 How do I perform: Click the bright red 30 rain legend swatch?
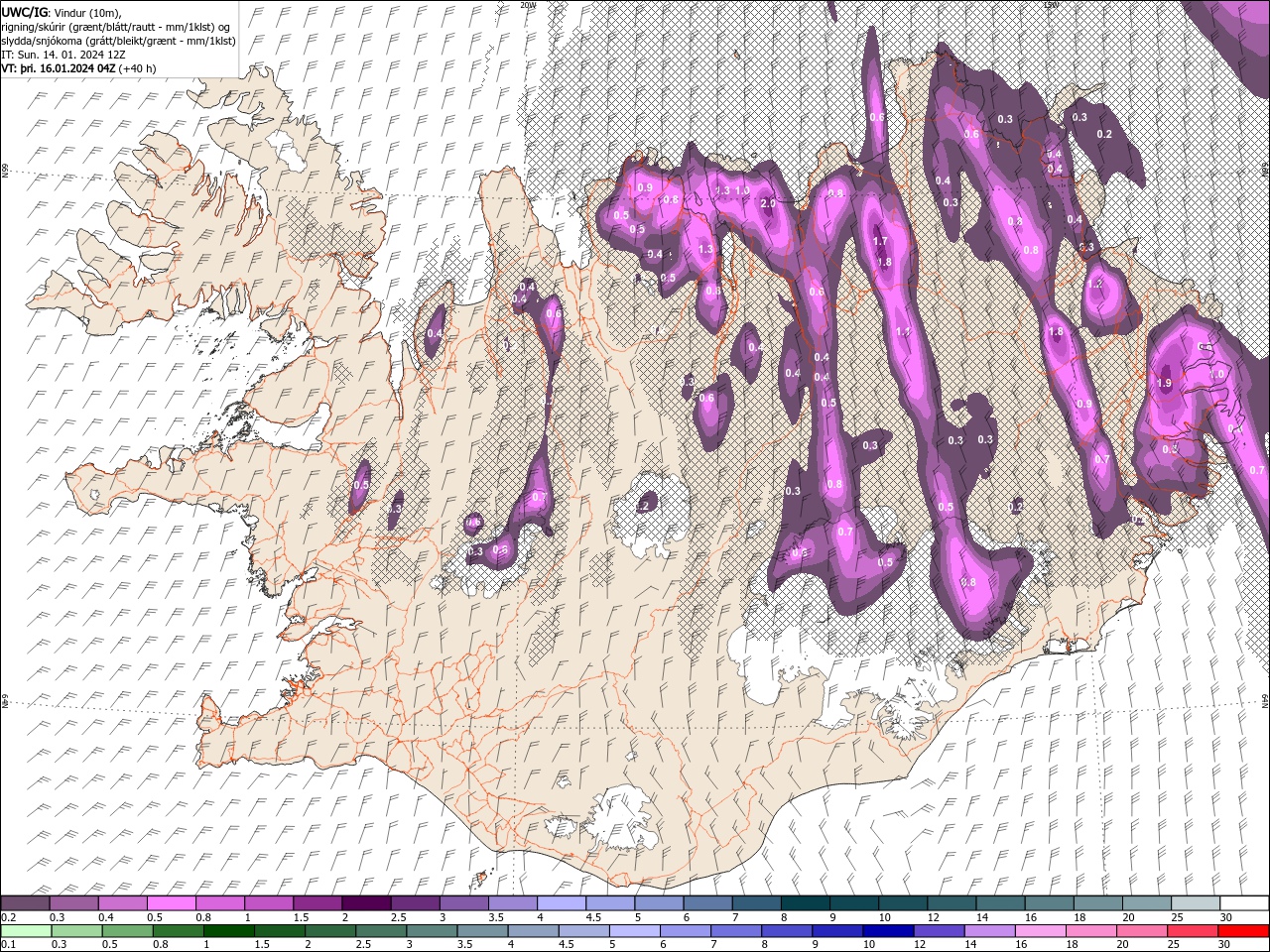pos(1242,929)
